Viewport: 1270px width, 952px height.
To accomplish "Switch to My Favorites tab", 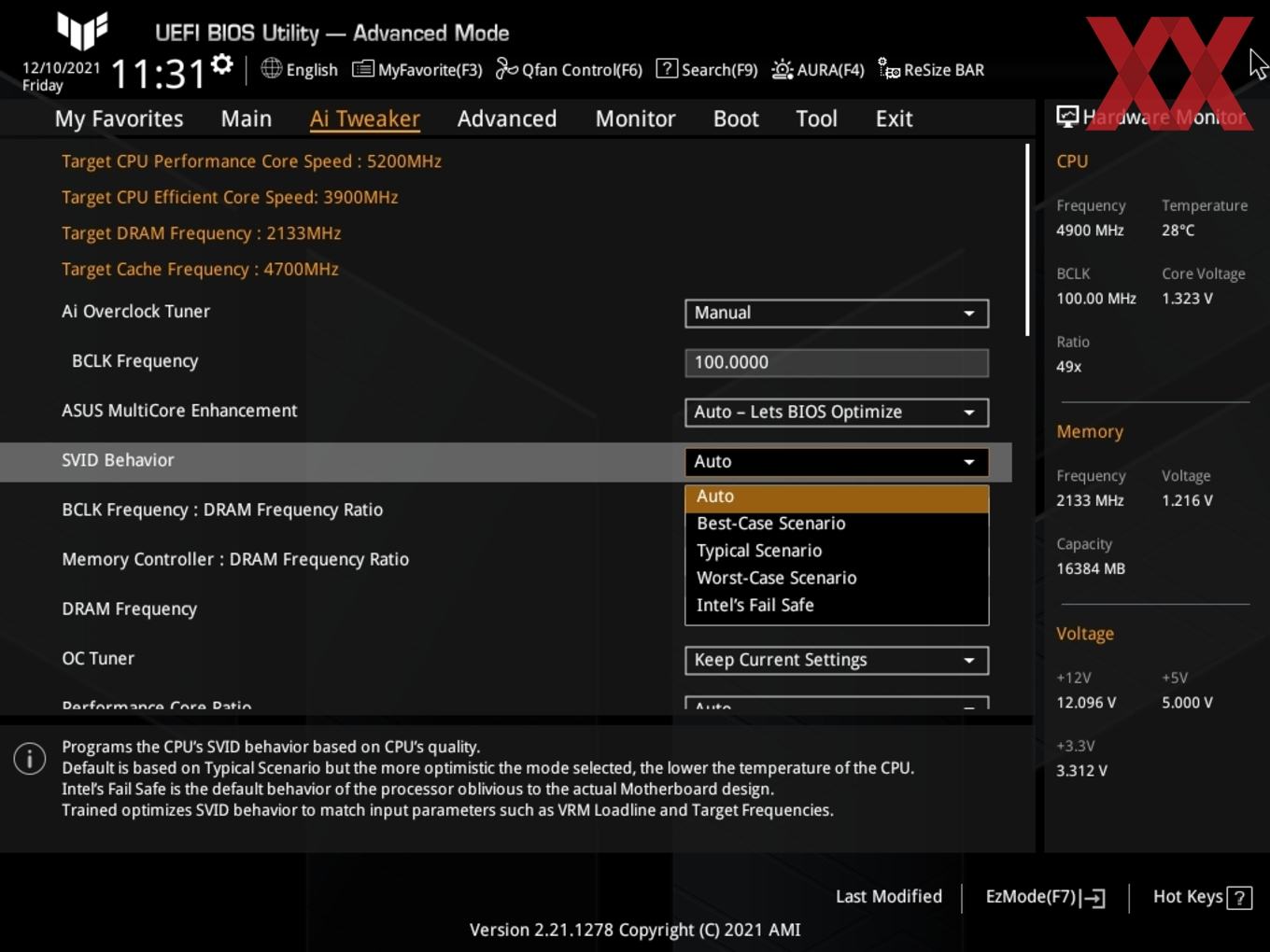I will pyautogui.click(x=119, y=119).
